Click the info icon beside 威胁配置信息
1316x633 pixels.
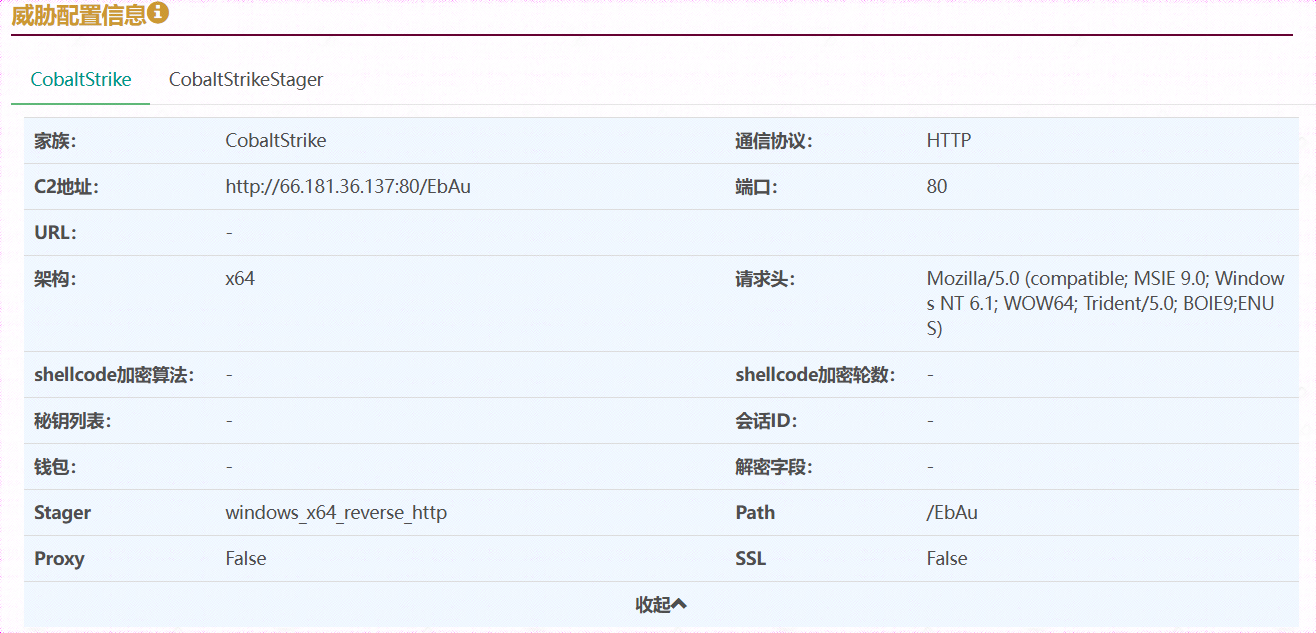(158, 13)
